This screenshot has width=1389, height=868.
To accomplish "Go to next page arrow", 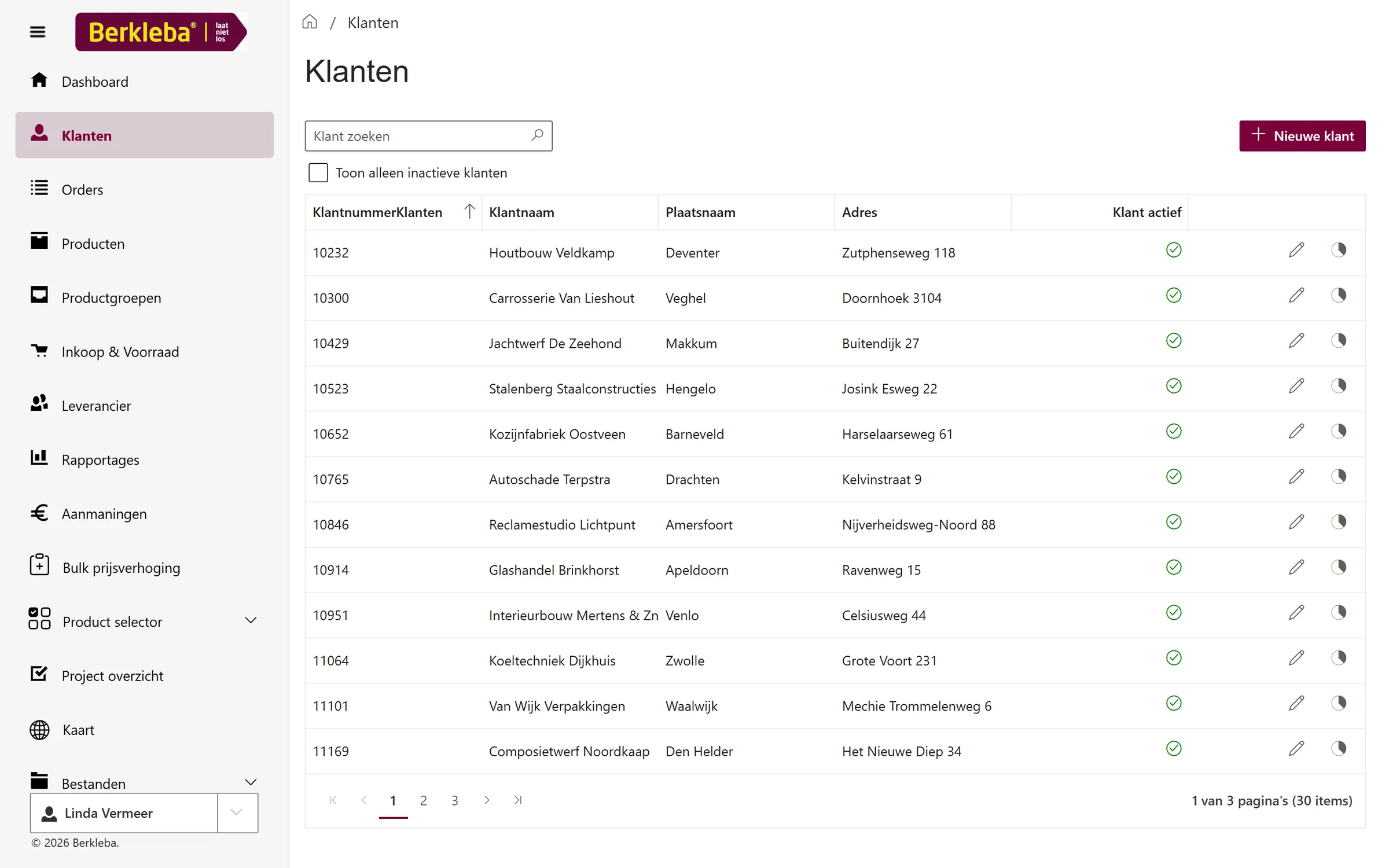I will [487, 800].
